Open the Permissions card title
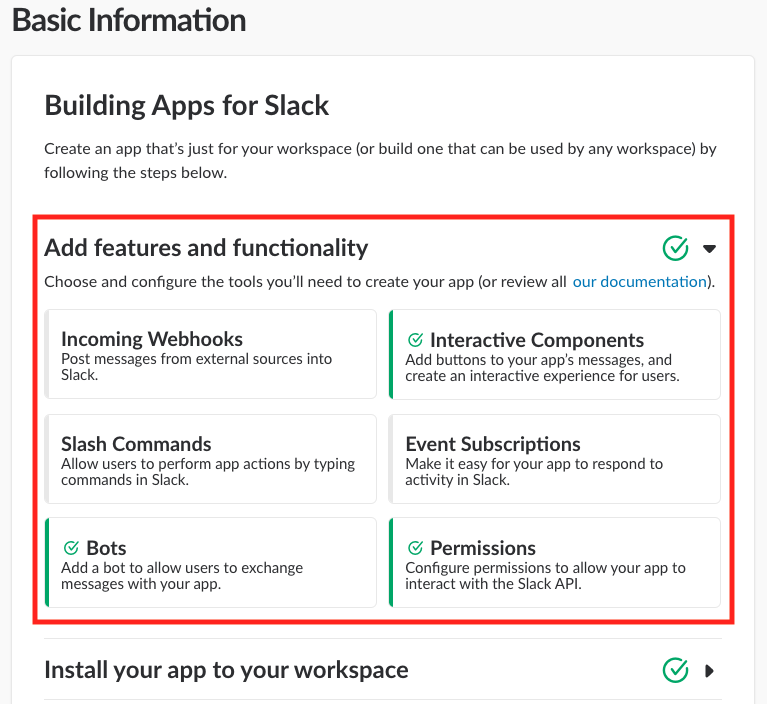 483,548
